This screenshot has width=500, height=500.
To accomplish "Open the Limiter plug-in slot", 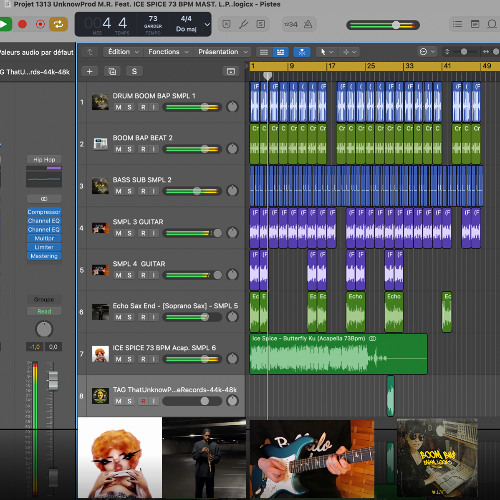I will (x=44, y=247).
